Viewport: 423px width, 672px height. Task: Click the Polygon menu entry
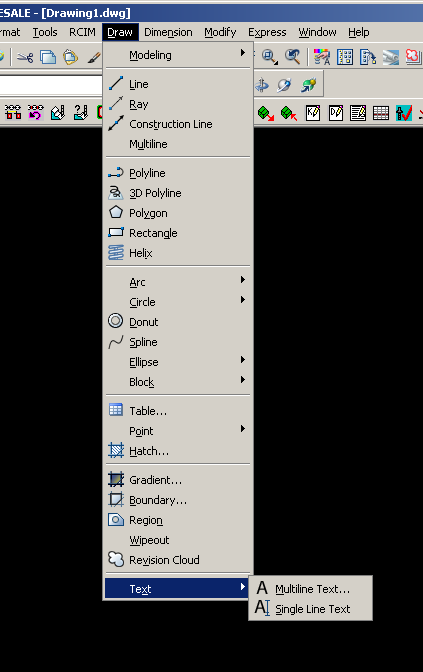[x=177, y=213]
